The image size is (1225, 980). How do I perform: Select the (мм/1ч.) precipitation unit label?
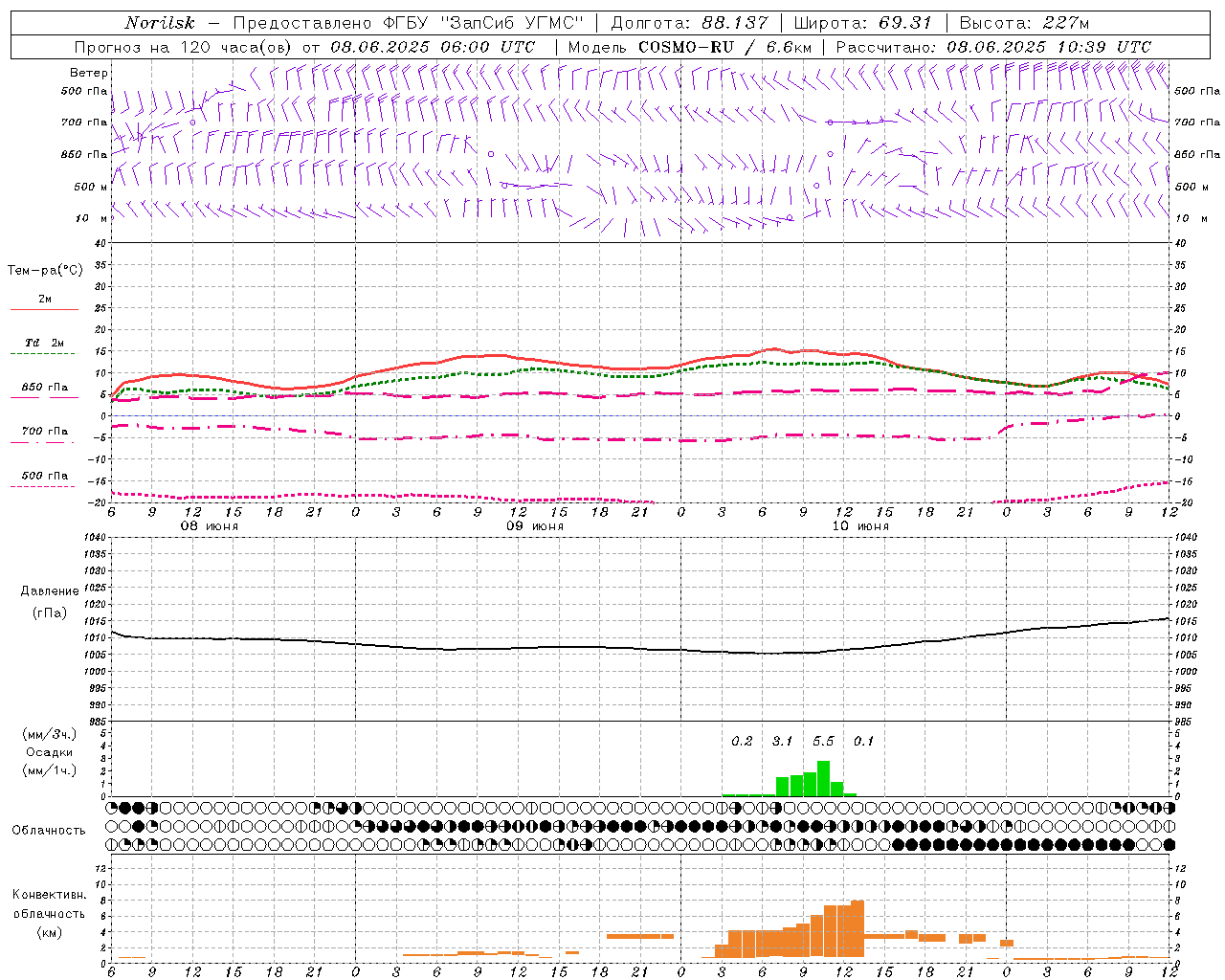point(49,769)
